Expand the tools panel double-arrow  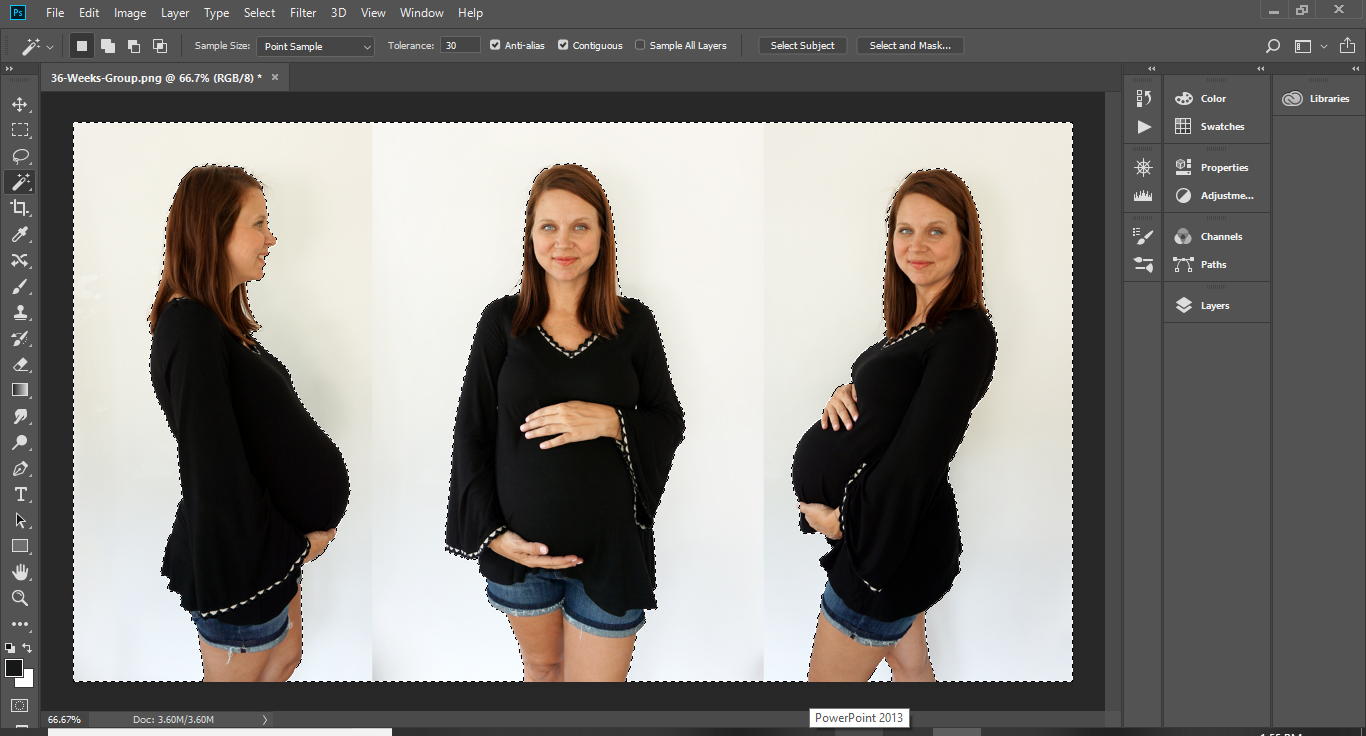pos(9,68)
